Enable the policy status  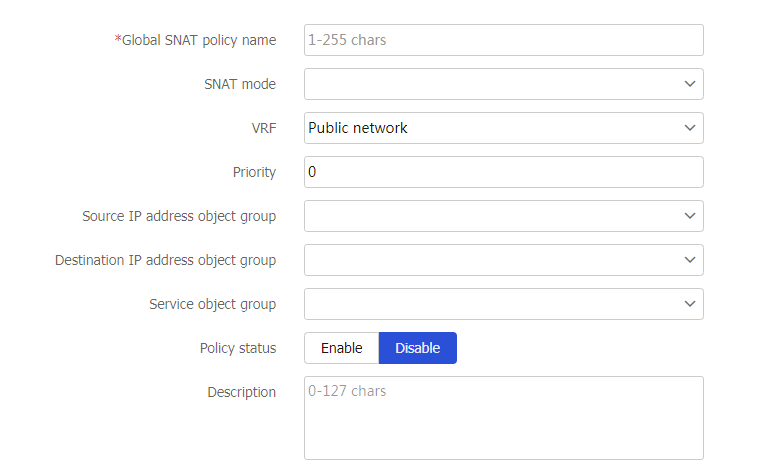(x=341, y=348)
